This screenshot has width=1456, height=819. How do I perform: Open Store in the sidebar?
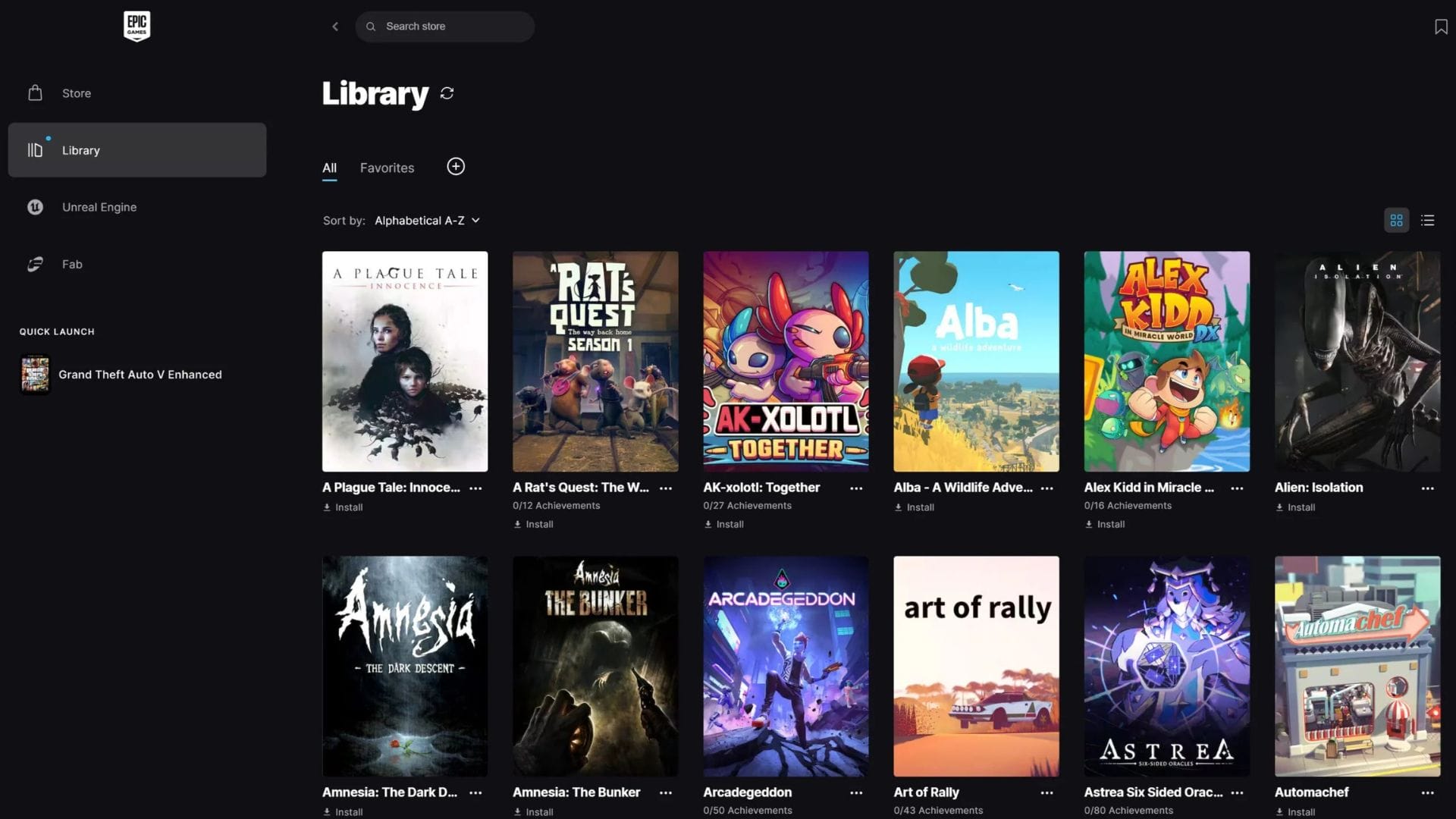(x=136, y=93)
